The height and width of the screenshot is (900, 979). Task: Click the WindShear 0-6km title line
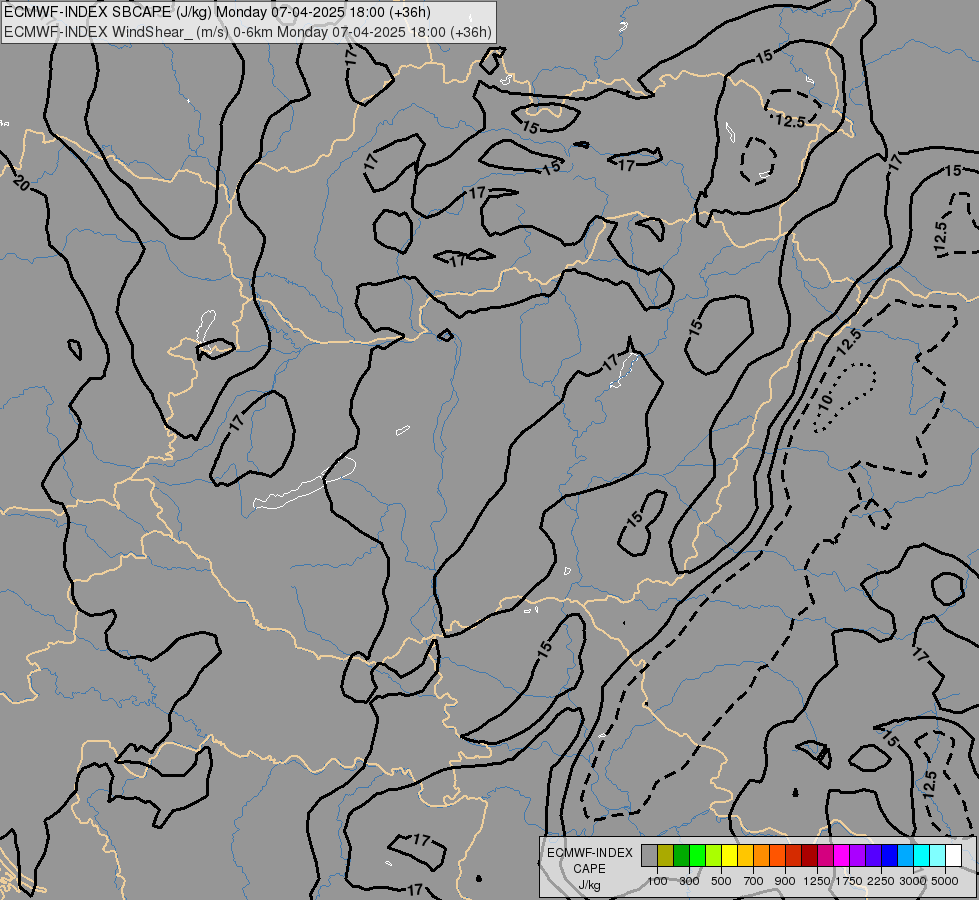[248, 32]
